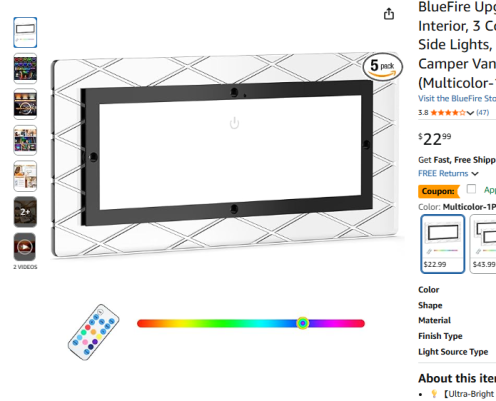Select the third dark interior thumbnail
The height and width of the screenshot is (401, 496).
(25, 104)
